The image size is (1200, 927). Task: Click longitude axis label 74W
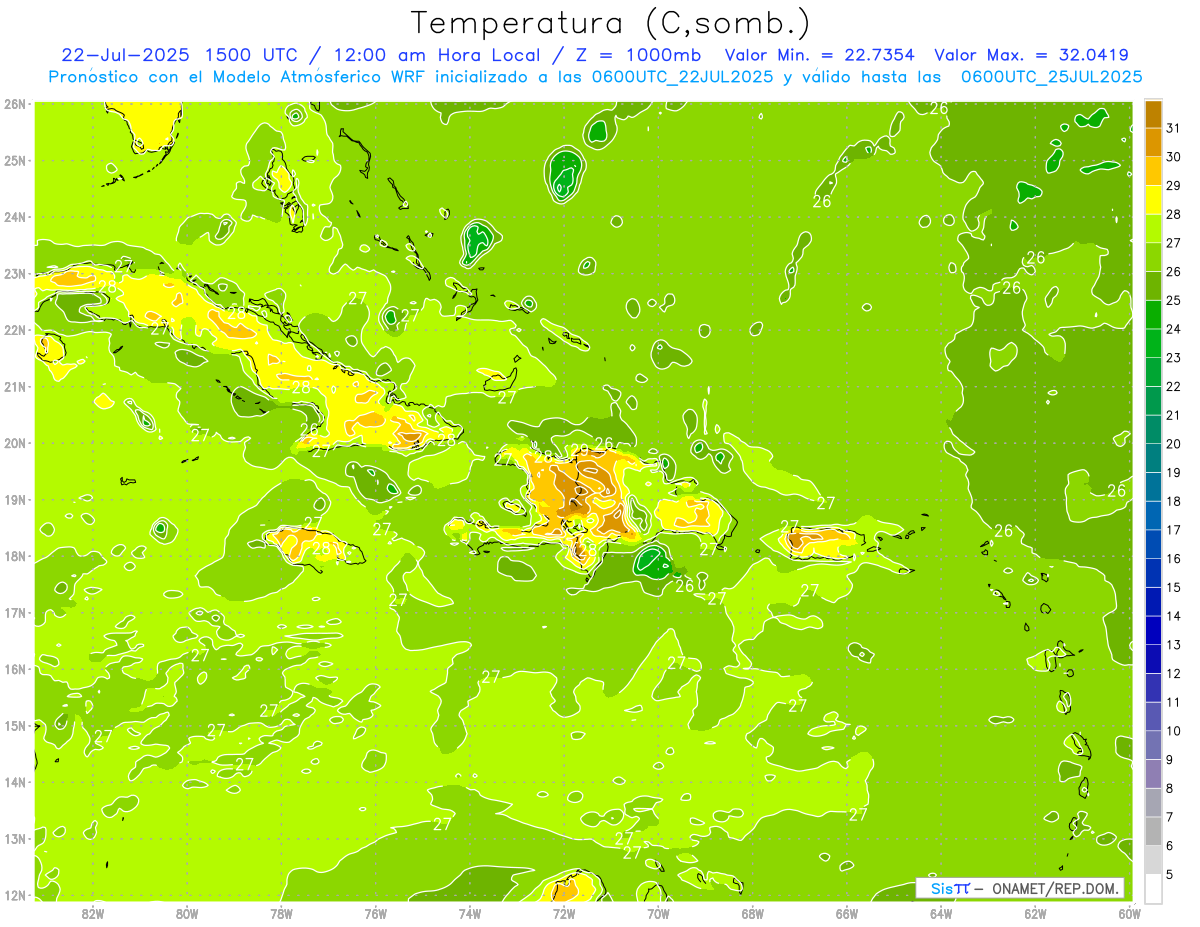coord(470,913)
